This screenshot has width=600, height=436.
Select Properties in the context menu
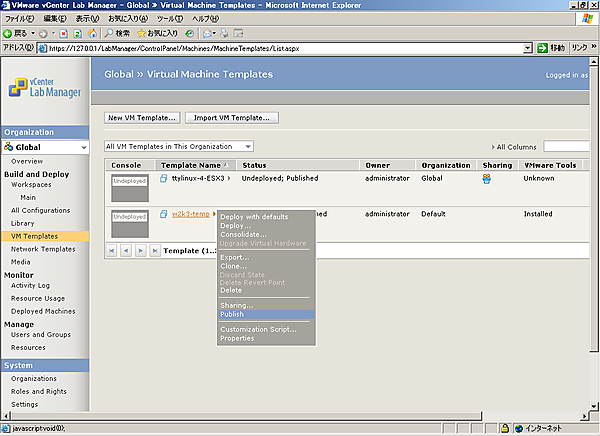[237, 338]
